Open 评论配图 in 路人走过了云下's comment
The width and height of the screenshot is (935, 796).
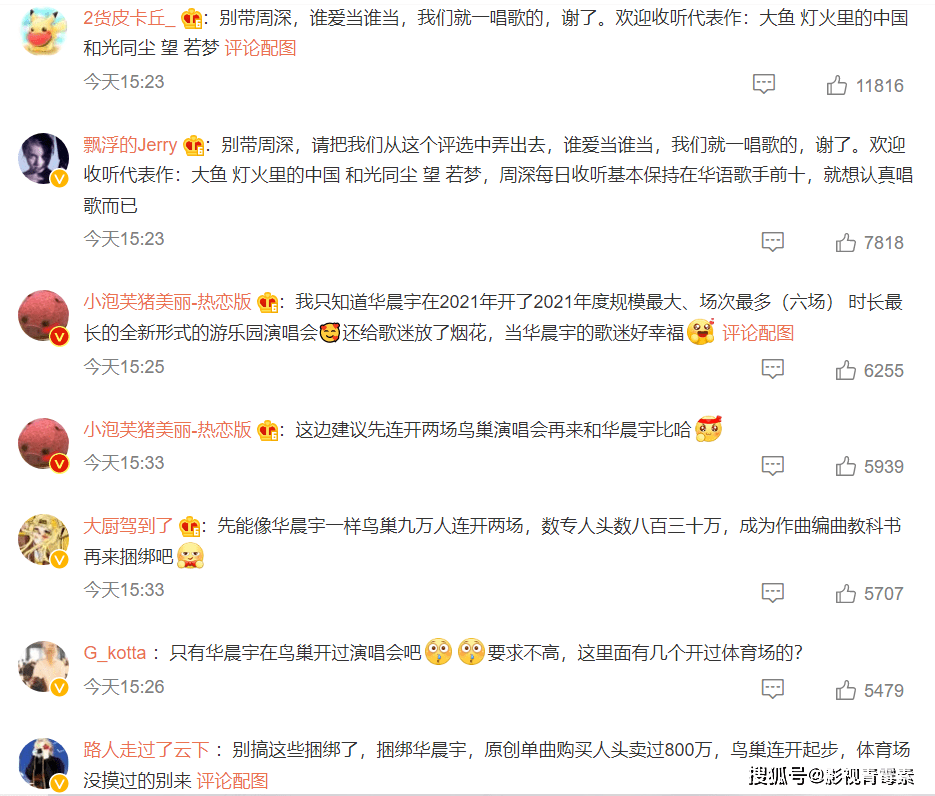click(233, 780)
